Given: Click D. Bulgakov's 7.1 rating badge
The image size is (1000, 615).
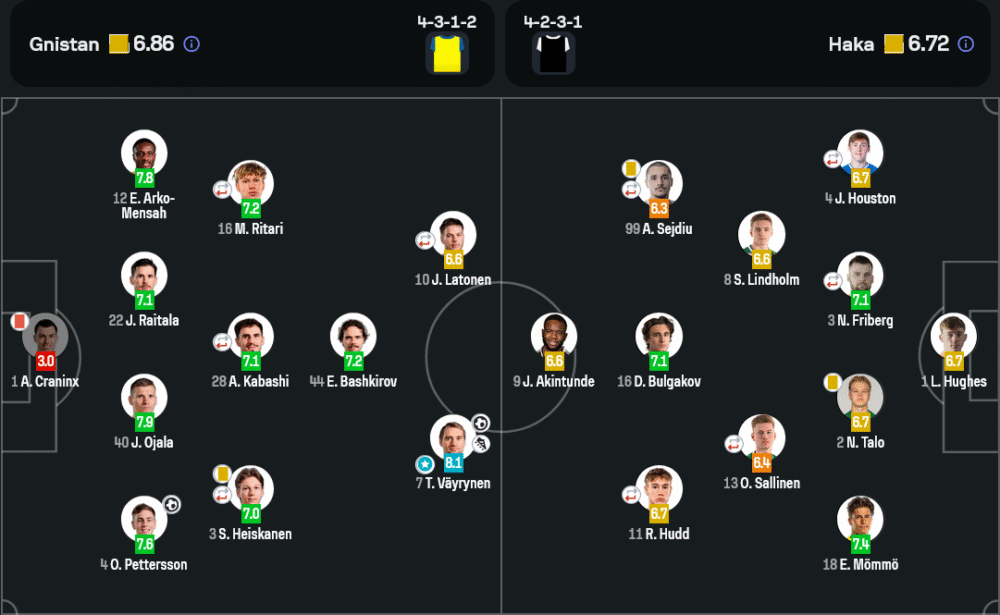Looking at the screenshot, I should point(659,361).
